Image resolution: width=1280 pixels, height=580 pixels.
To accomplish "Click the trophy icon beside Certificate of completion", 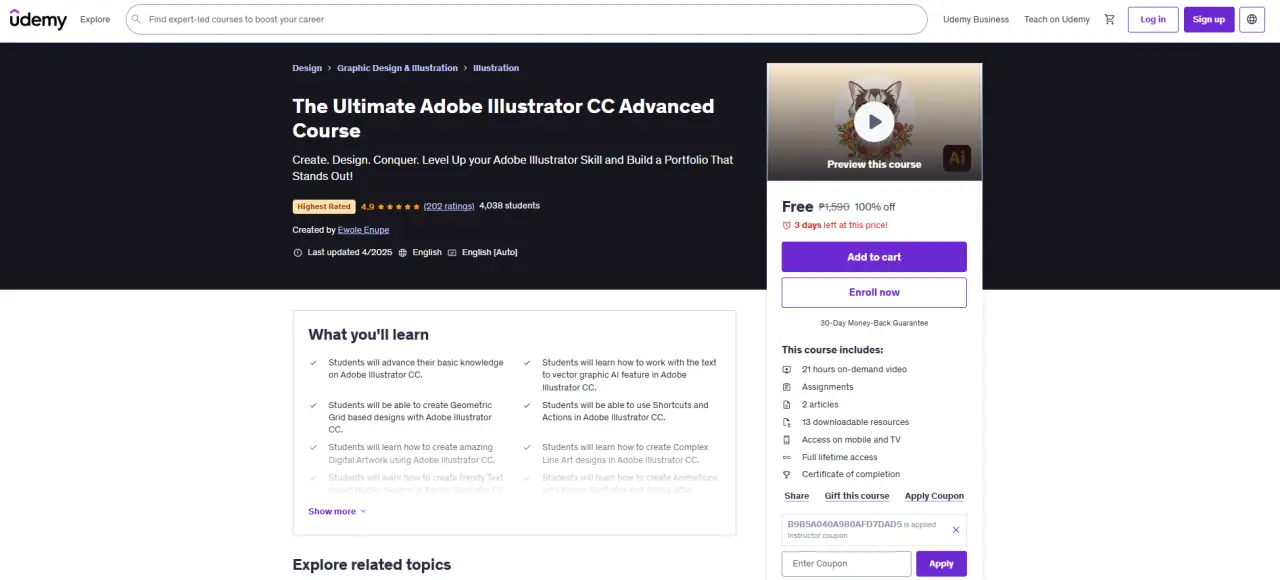I will pyautogui.click(x=787, y=475).
